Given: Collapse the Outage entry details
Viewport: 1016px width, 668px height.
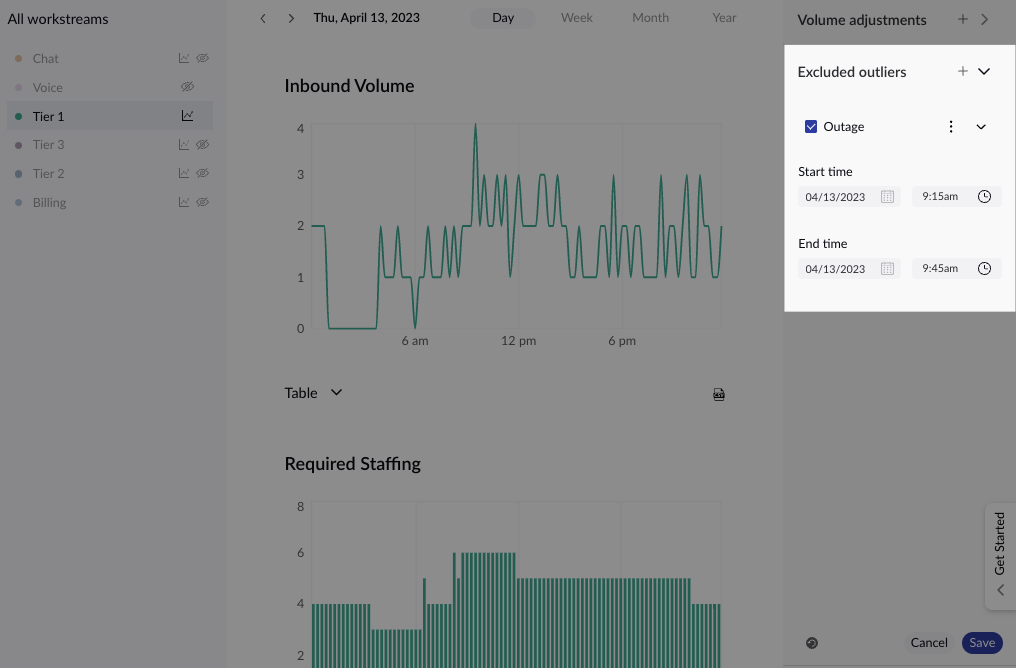Looking at the screenshot, I should pos(981,127).
